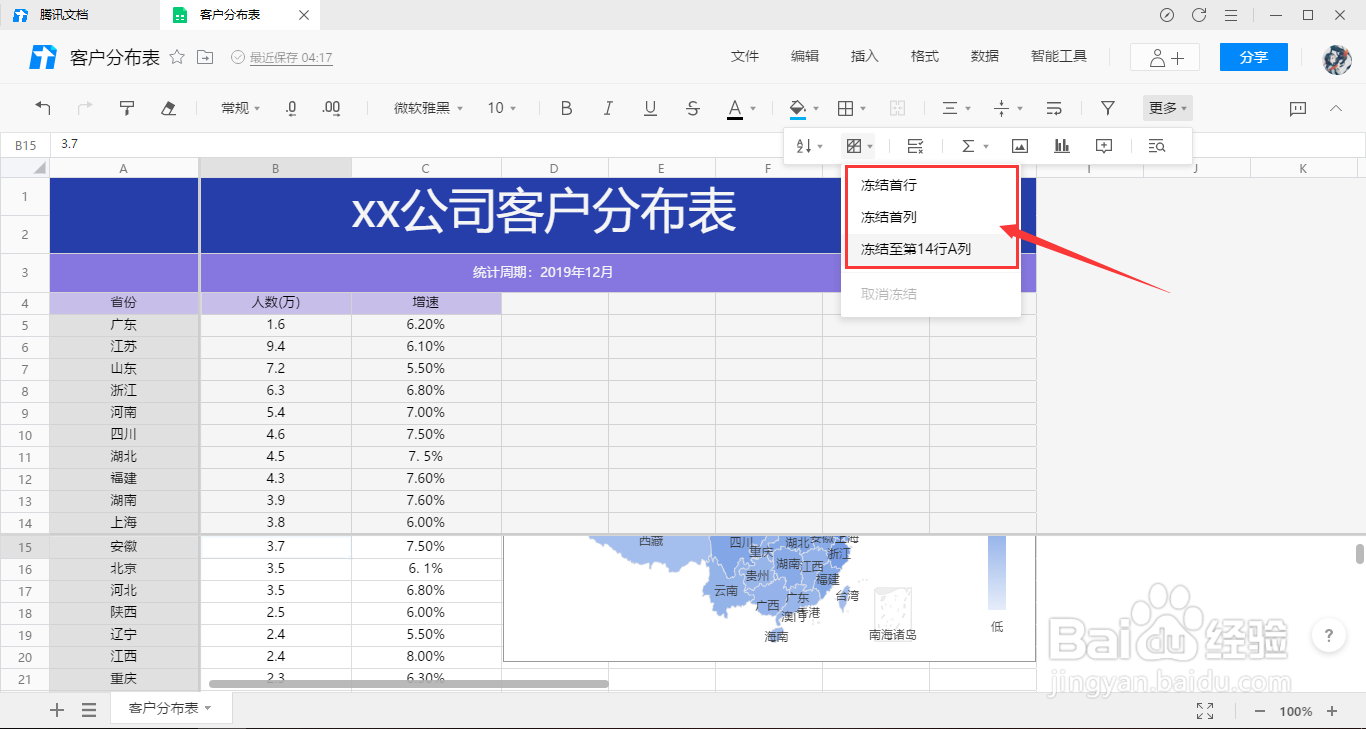This screenshot has height=729, width=1366.
Task: Click the clear formatting eraser icon
Action: point(167,107)
